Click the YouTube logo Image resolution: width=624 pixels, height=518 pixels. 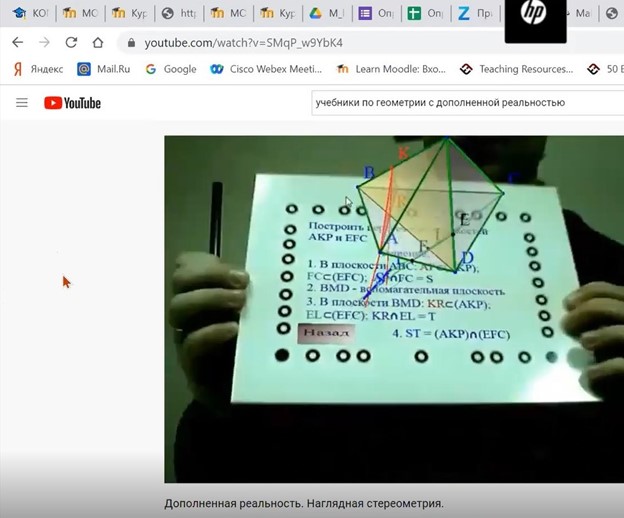point(72,103)
